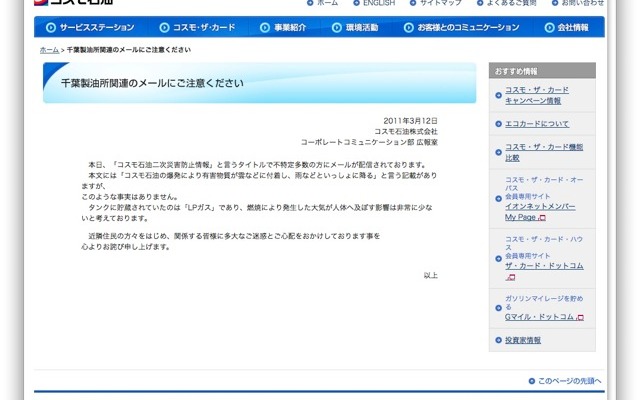The image size is (640, 400).
Task: Click external-link icon below ザ・カード・ドットコム
Action: [x=511, y=278]
